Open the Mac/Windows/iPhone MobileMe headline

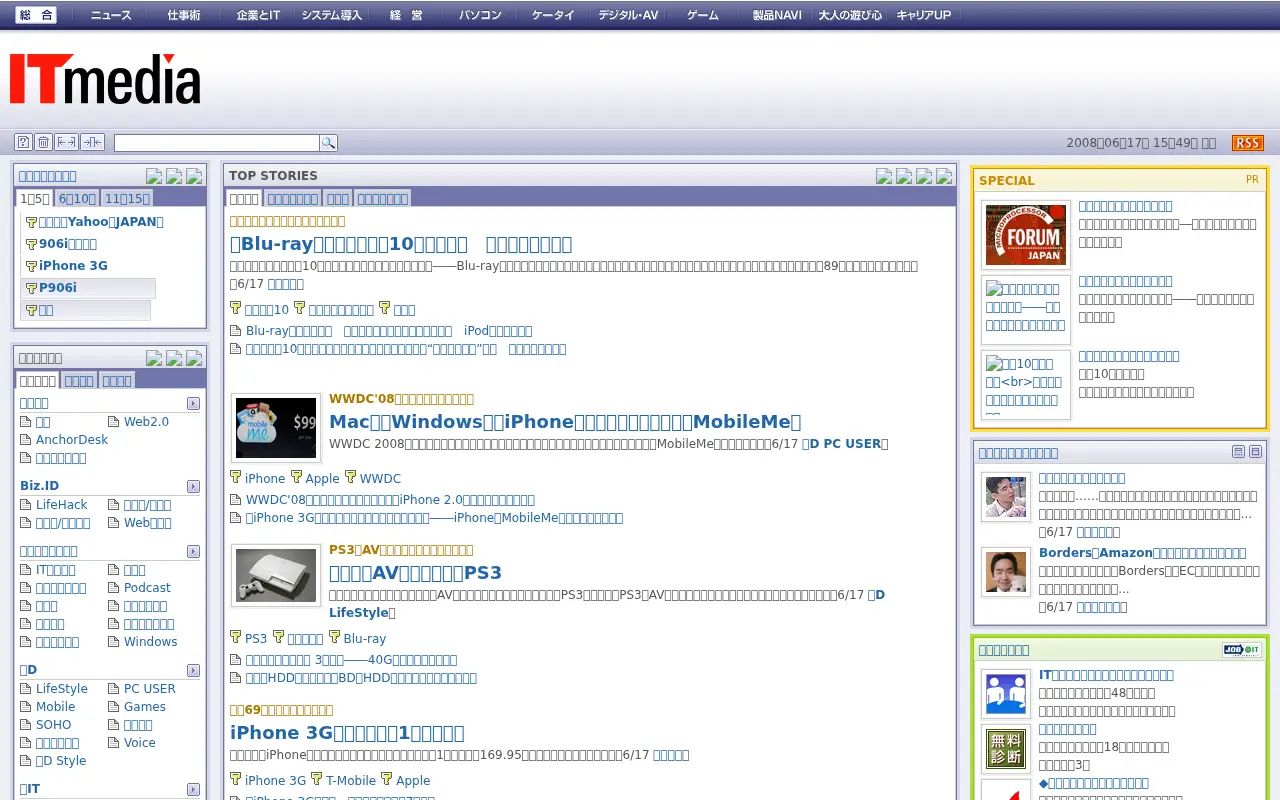pyautogui.click(x=565, y=421)
